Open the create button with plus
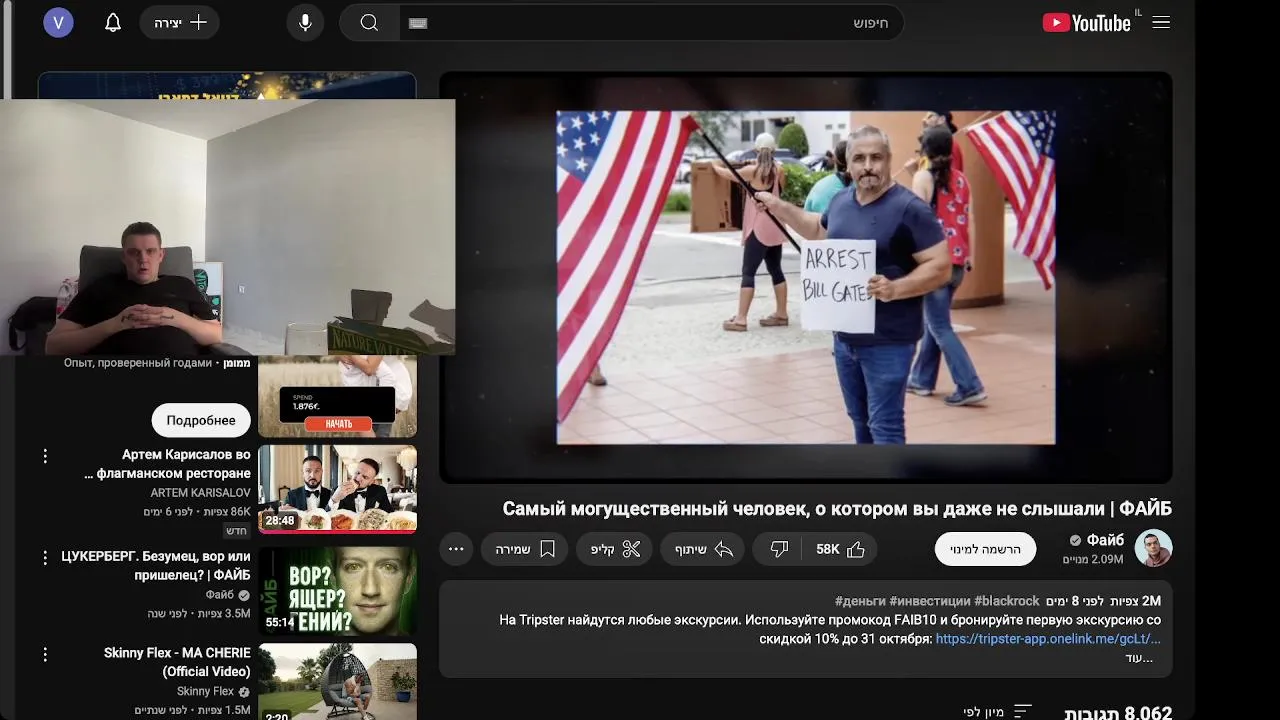 180,22
